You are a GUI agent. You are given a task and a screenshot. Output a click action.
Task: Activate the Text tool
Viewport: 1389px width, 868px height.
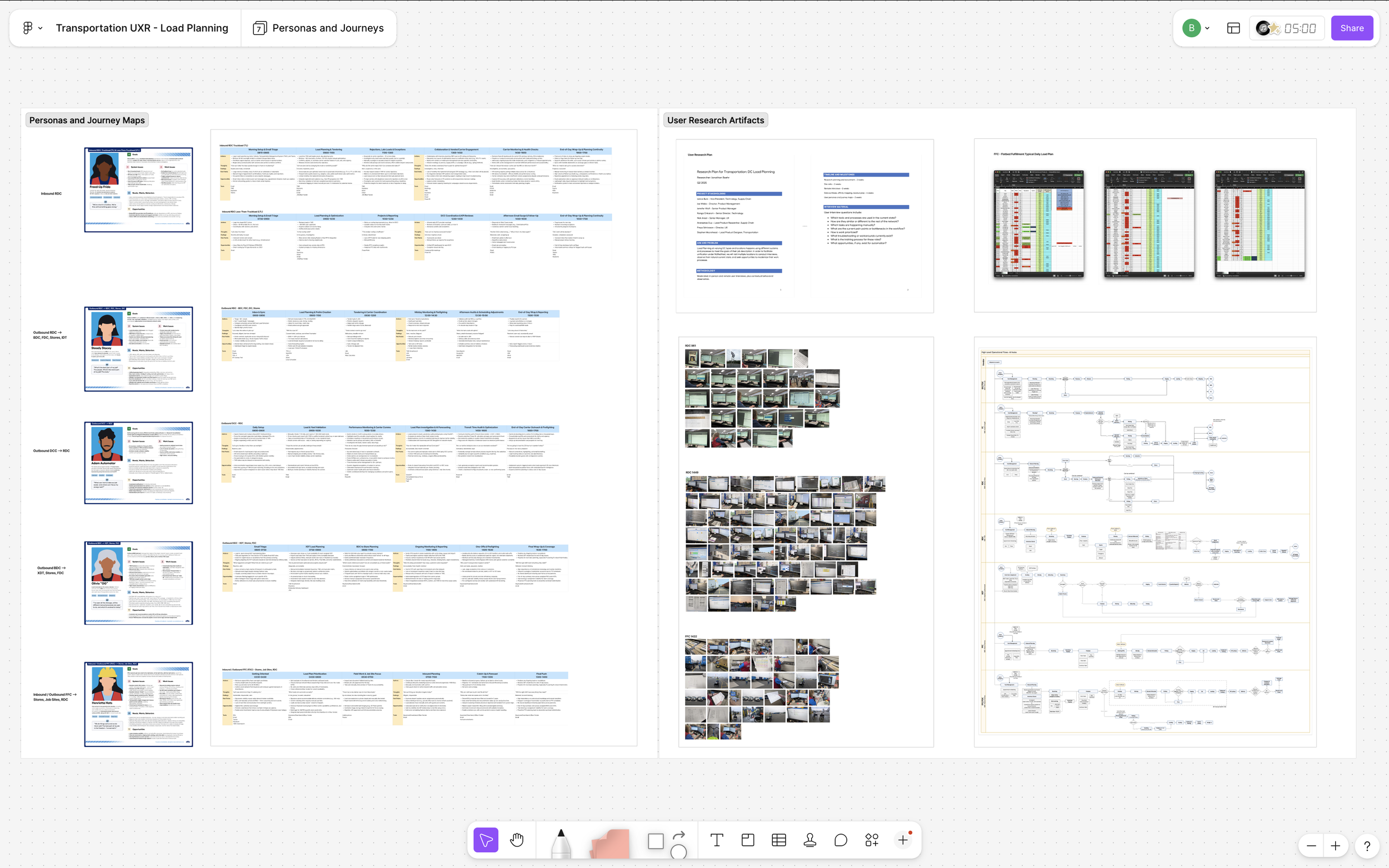[716, 840]
